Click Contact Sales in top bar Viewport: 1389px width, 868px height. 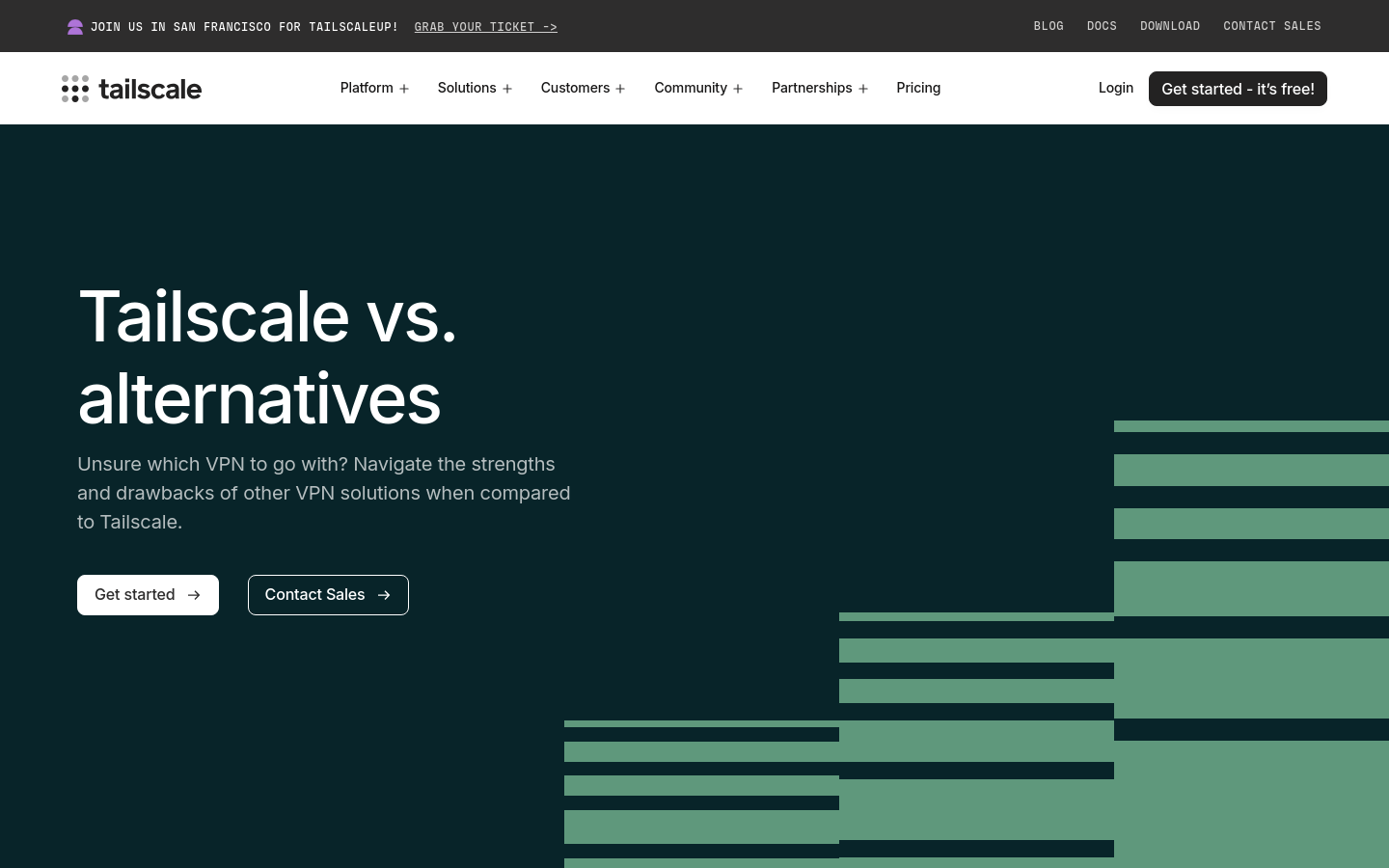[x=1272, y=26]
